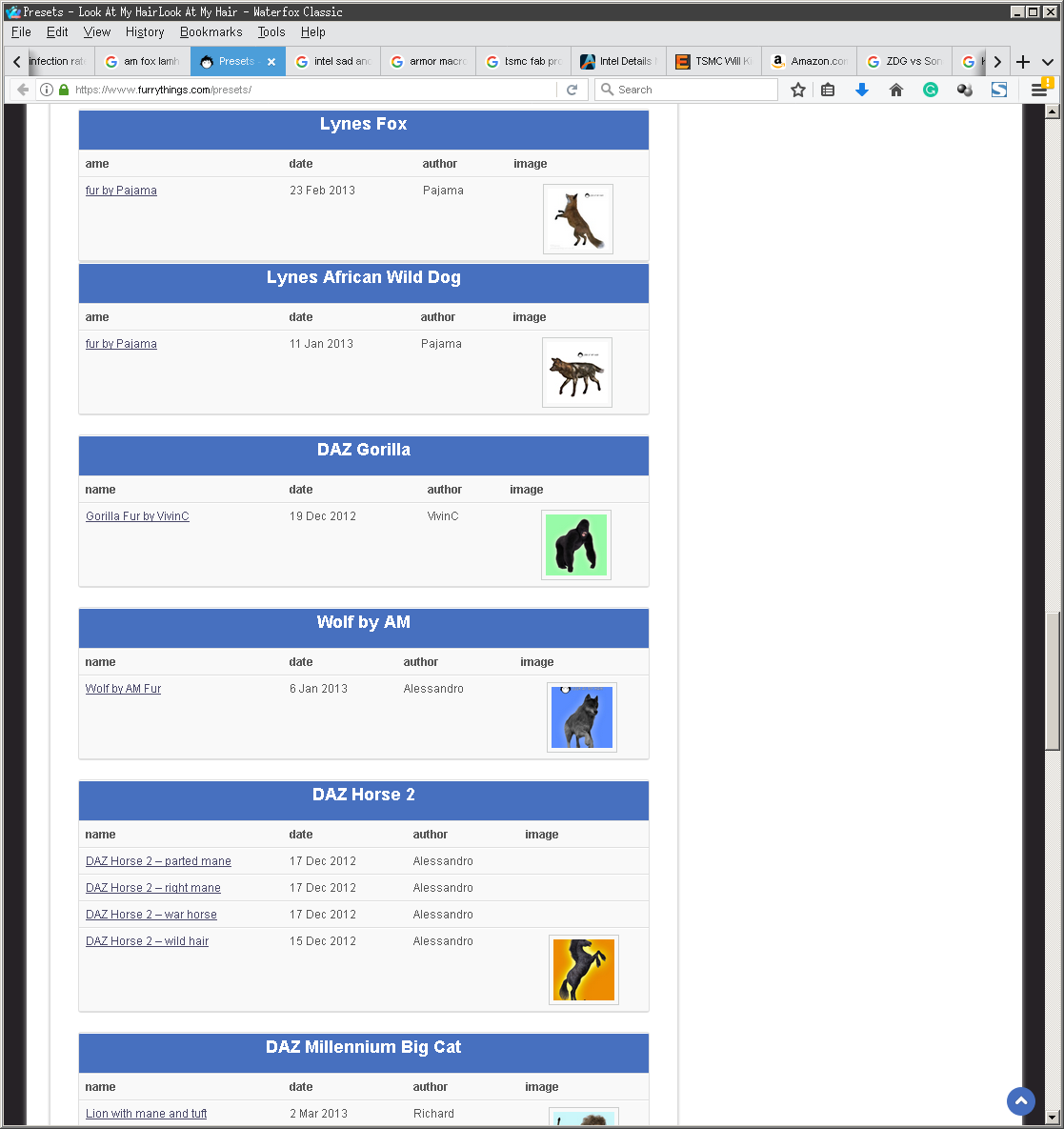This screenshot has height=1129, width=1064.
Task: Click the scrollbar down arrow
Action: point(1052,1118)
